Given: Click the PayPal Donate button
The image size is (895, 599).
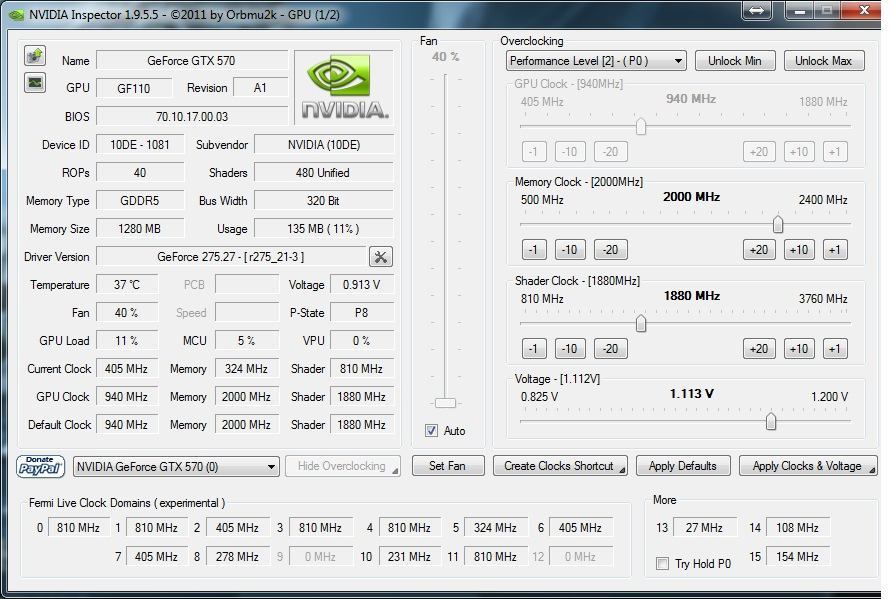Looking at the screenshot, I should (40, 467).
